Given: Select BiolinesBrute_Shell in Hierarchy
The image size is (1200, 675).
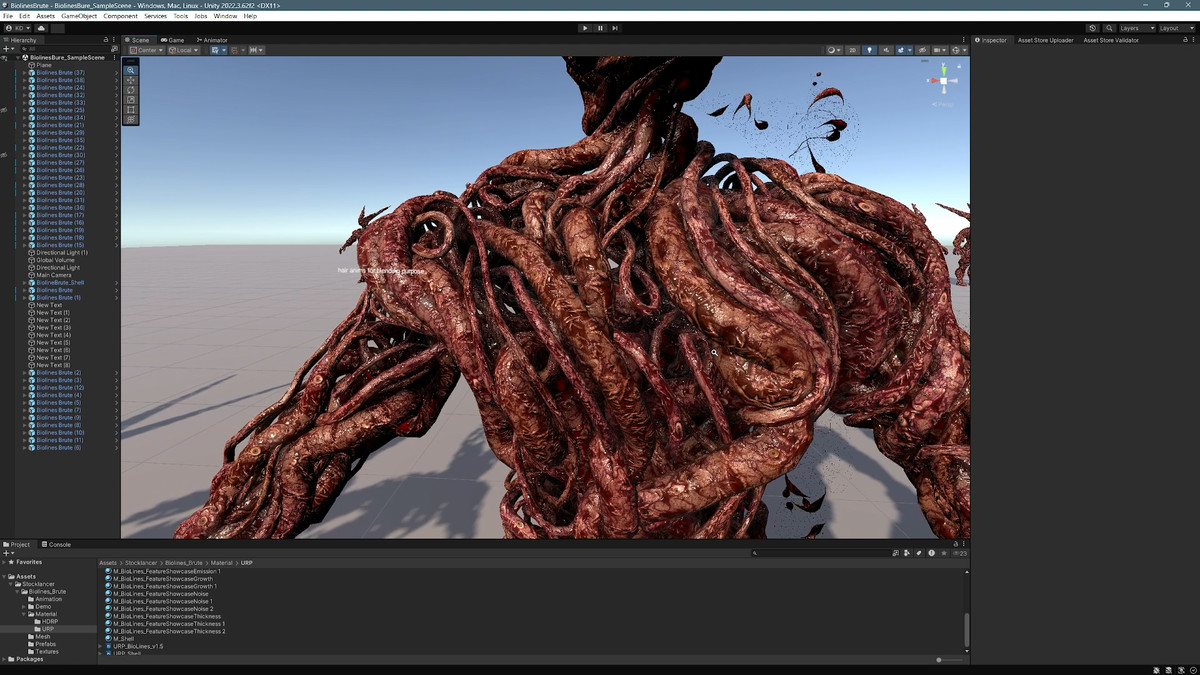Looking at the screenshot, I should 58,283.
